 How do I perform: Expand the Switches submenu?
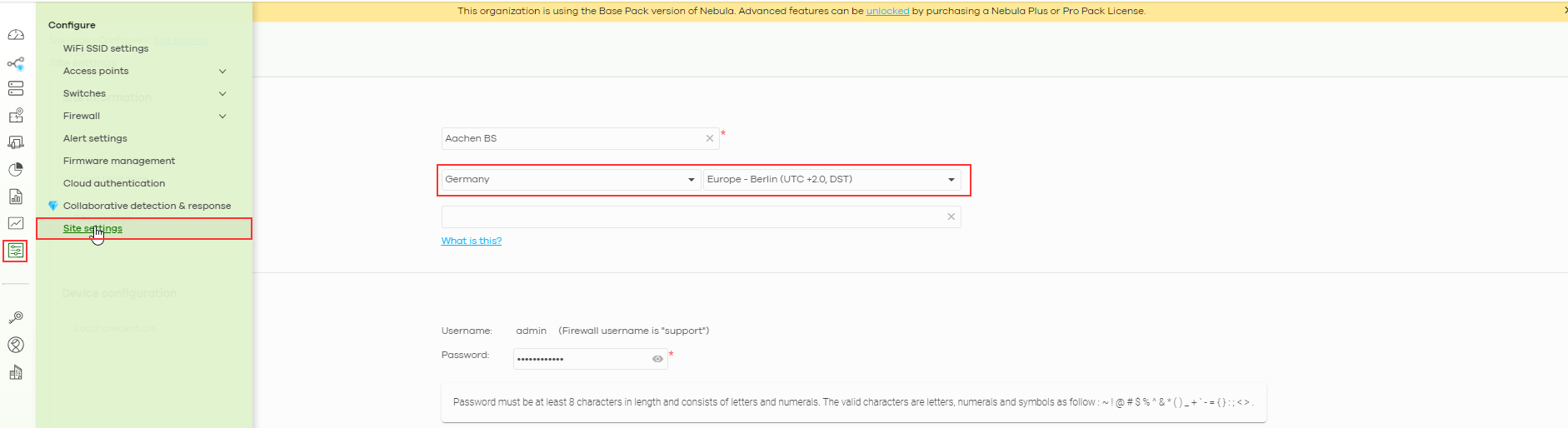222,94
